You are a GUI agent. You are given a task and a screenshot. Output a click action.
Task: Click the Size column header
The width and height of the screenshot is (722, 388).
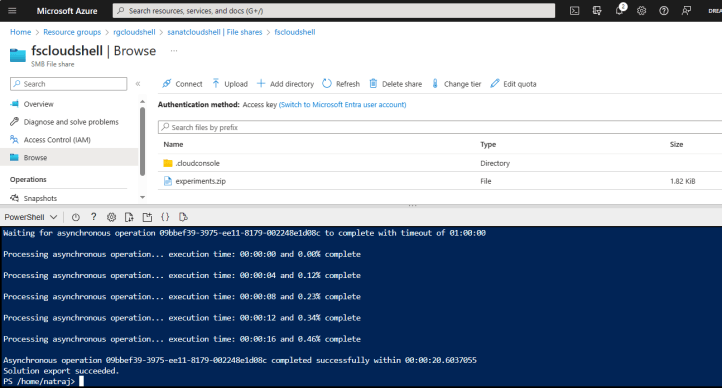676,145
